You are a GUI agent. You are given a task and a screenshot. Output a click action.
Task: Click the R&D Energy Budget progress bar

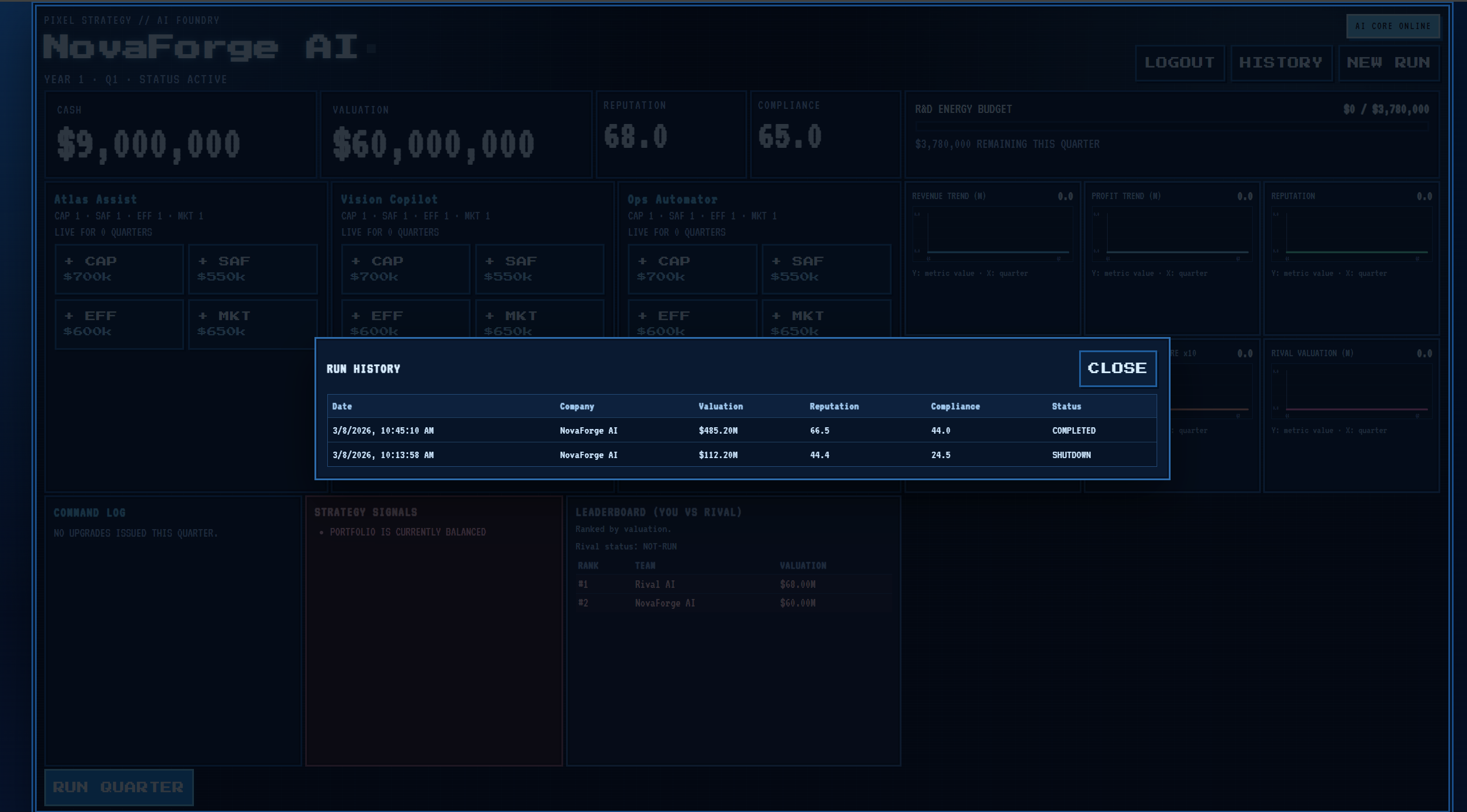click(1171, 126)
